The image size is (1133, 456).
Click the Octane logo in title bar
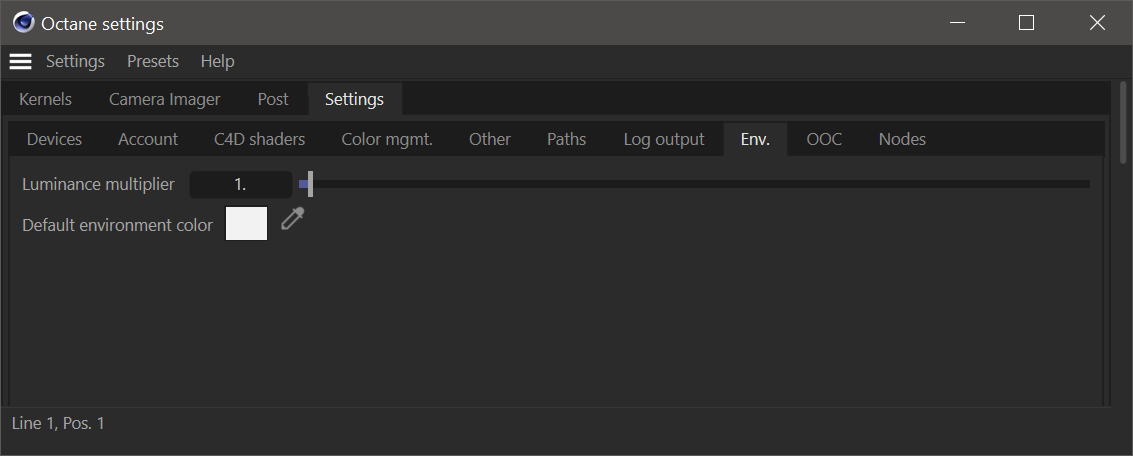pos(23,23)
